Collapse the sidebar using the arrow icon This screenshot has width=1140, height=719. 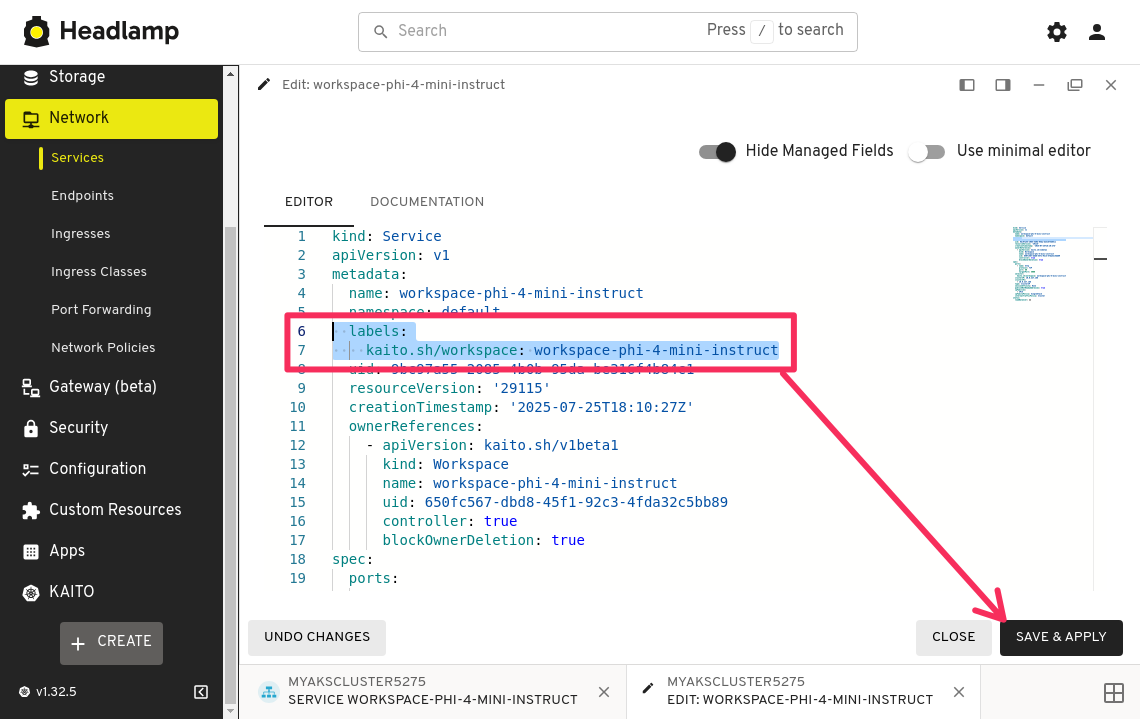pos(201,692)
